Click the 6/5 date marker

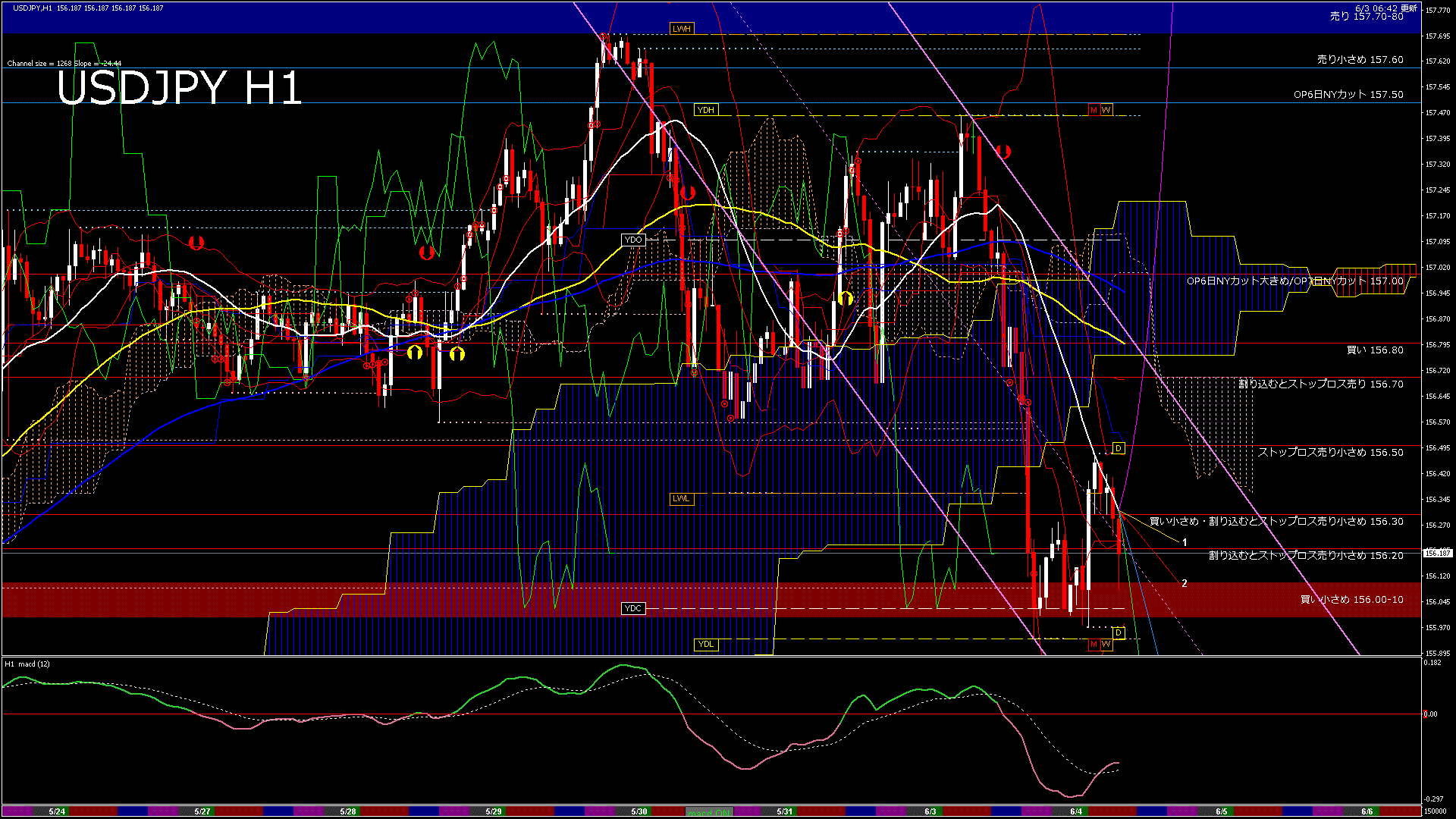pyautogui.click(x=1222, y=811)
